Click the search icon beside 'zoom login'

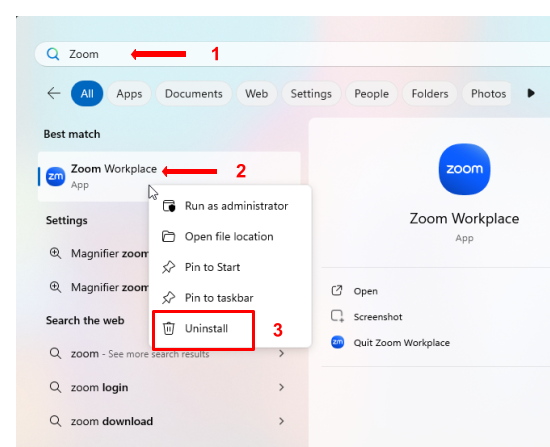(x=55, y=387)
